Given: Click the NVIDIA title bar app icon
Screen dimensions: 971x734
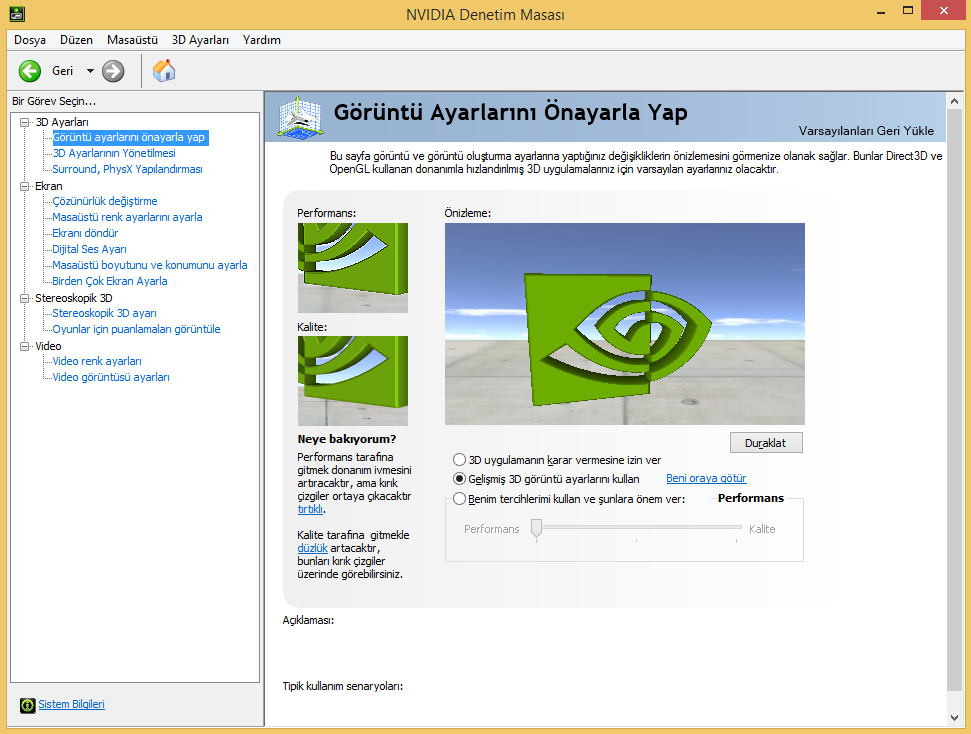Looking at the screenshot, I should 17,13.
